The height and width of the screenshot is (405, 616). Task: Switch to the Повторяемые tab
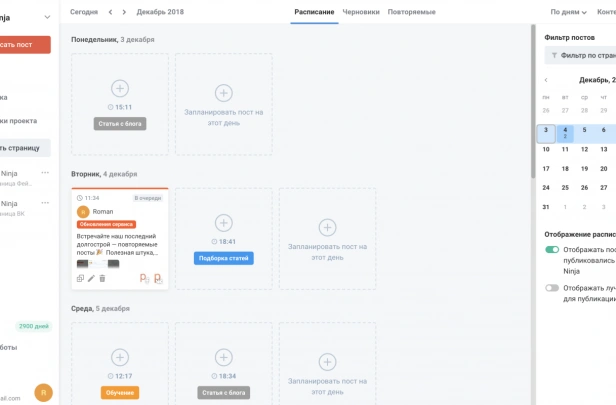point(412,12)
